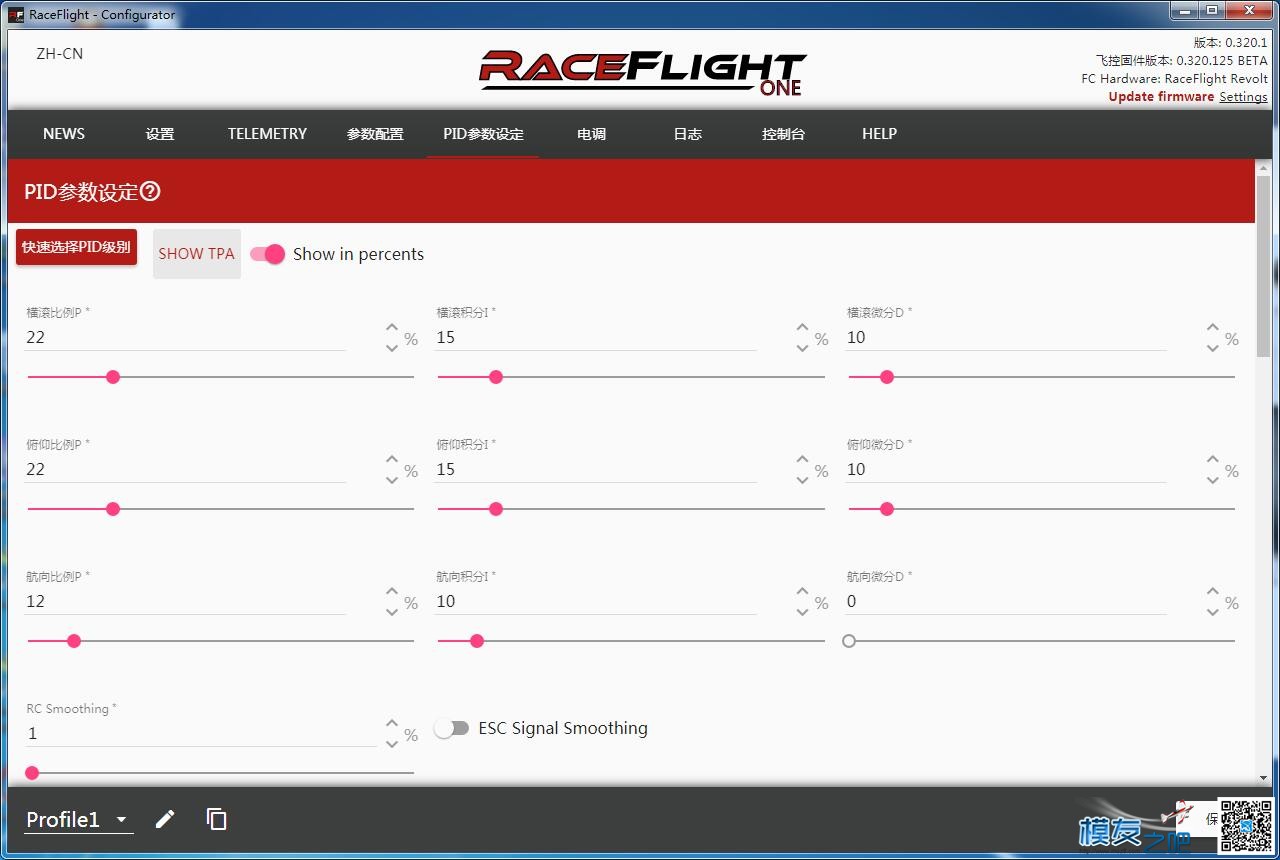Switch to the 设置 tab

click(160, 134)
